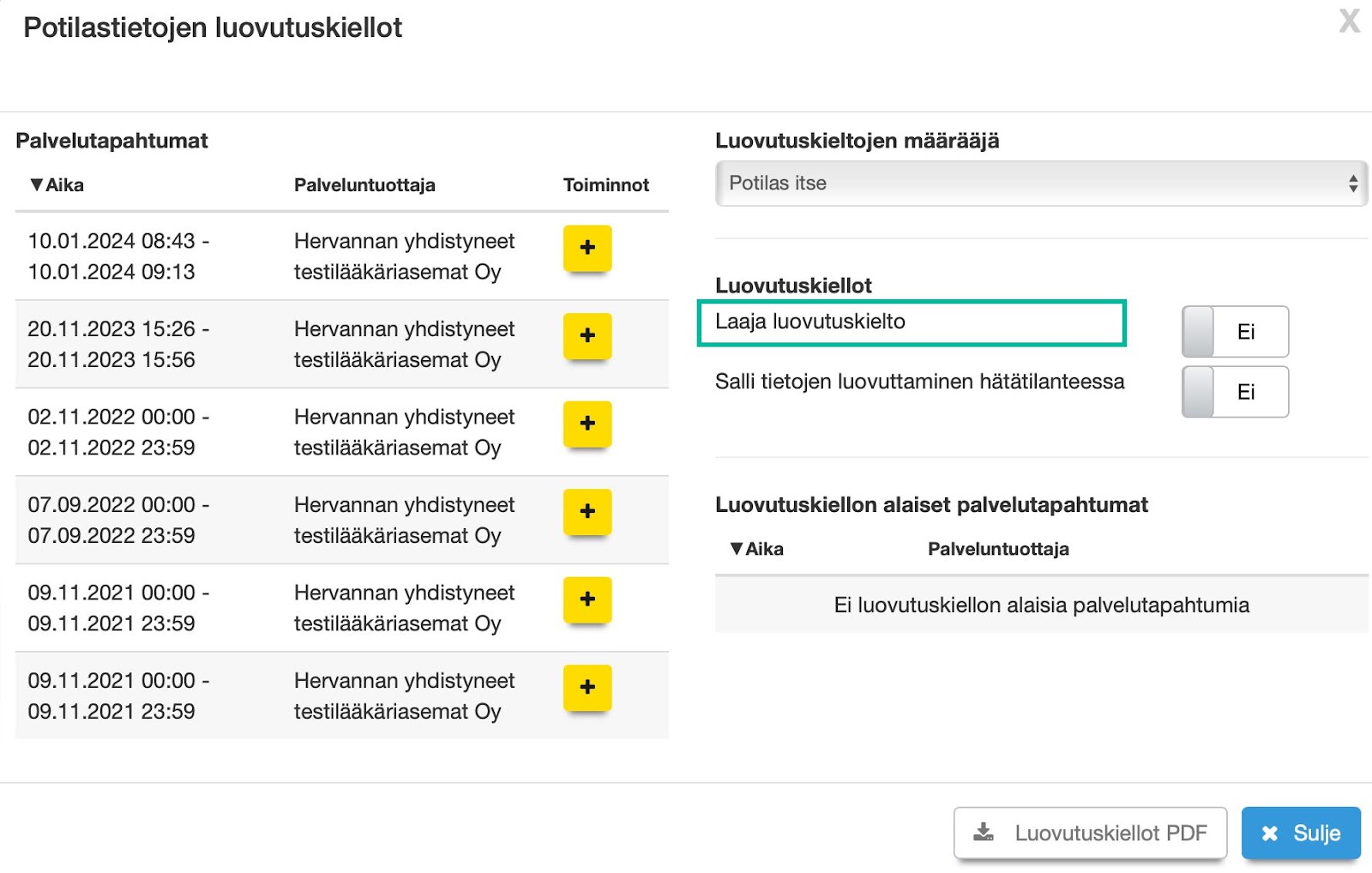Sort Luovutuskiellon alaiset palvelutapahtumat by Aika
The height and width of the screenshot is (873, 1372).
point(756,548)
